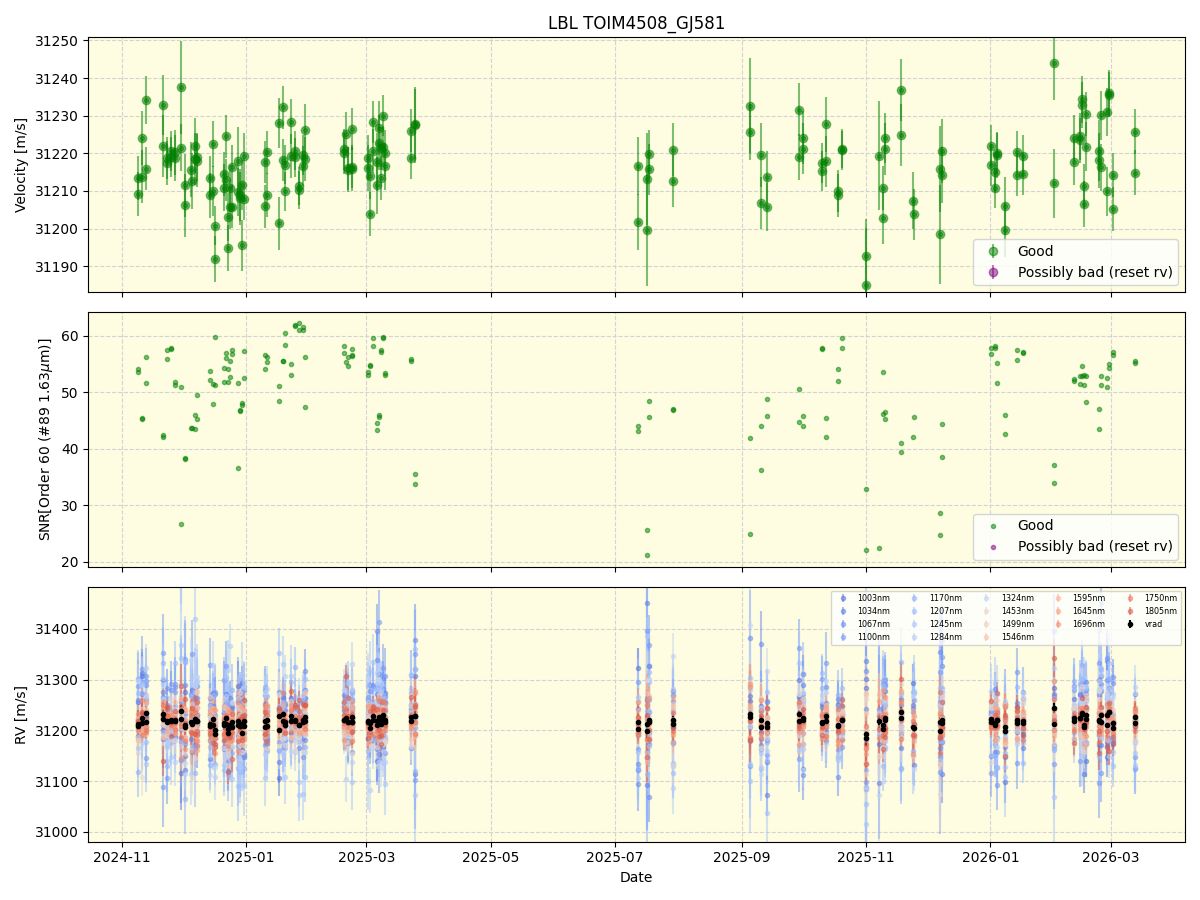
Task: Click the 31210 velocity tick label
Action: tap(58, 191)
